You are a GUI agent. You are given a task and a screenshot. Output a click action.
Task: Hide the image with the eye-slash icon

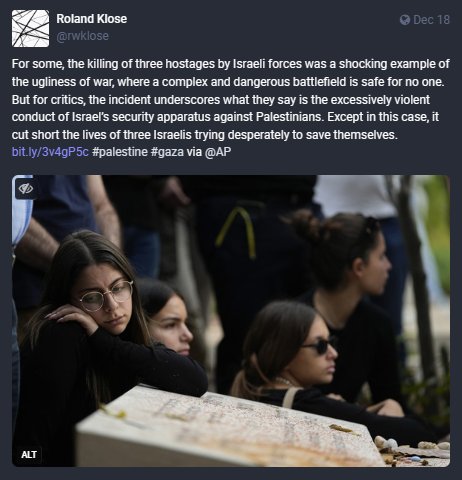click(26, 189)
